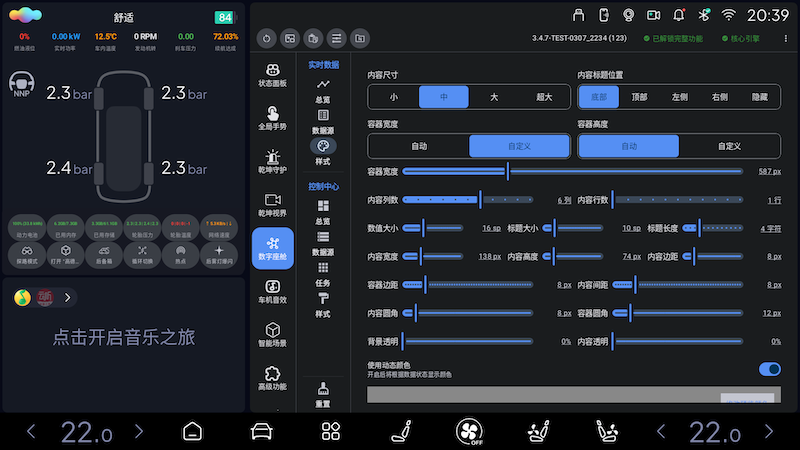Open 全局手势 gesture settings
The image size is (800, 450).
pos(272,118)
